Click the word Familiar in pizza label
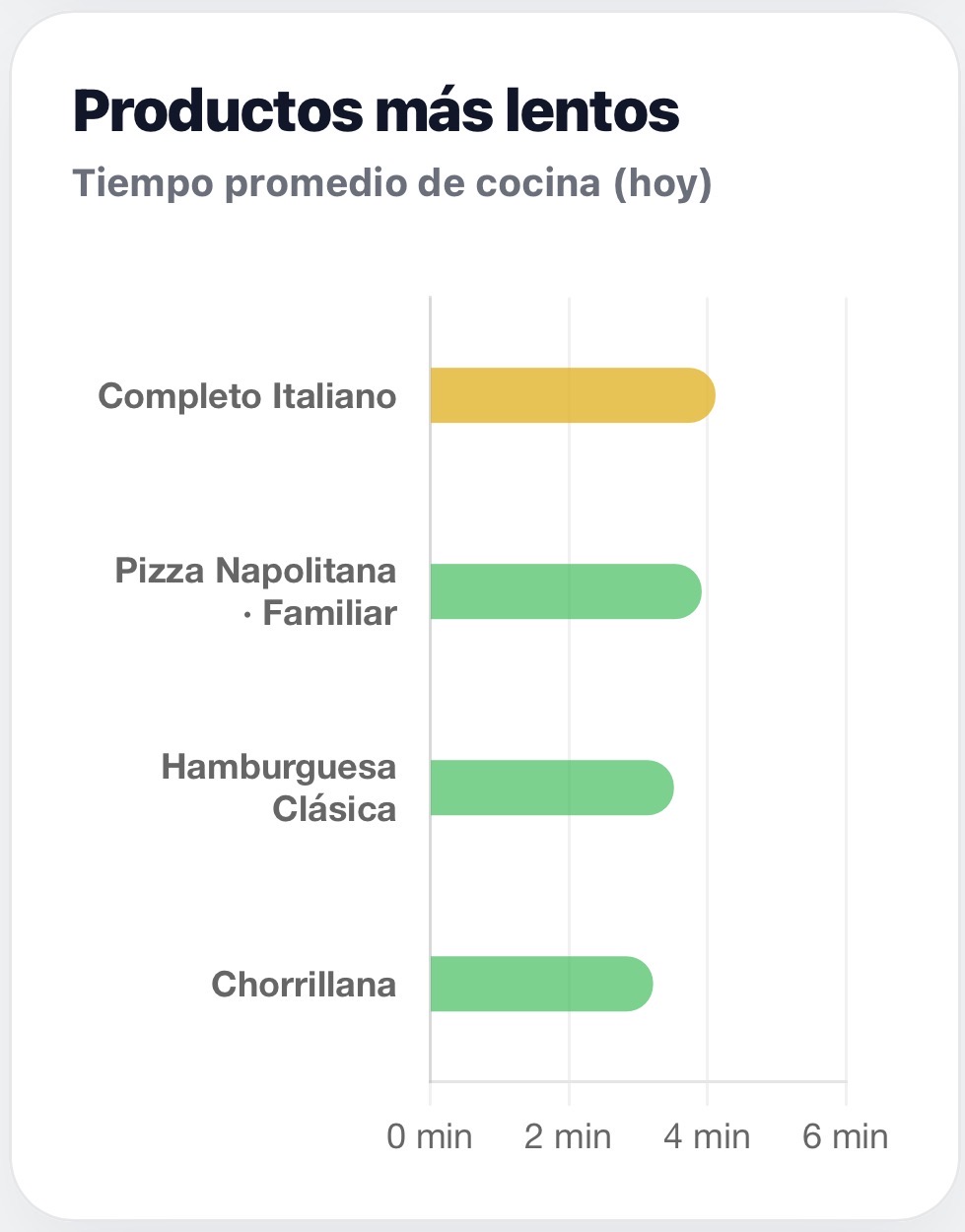Screen dimensions: 965x1232 pos(329,613)
